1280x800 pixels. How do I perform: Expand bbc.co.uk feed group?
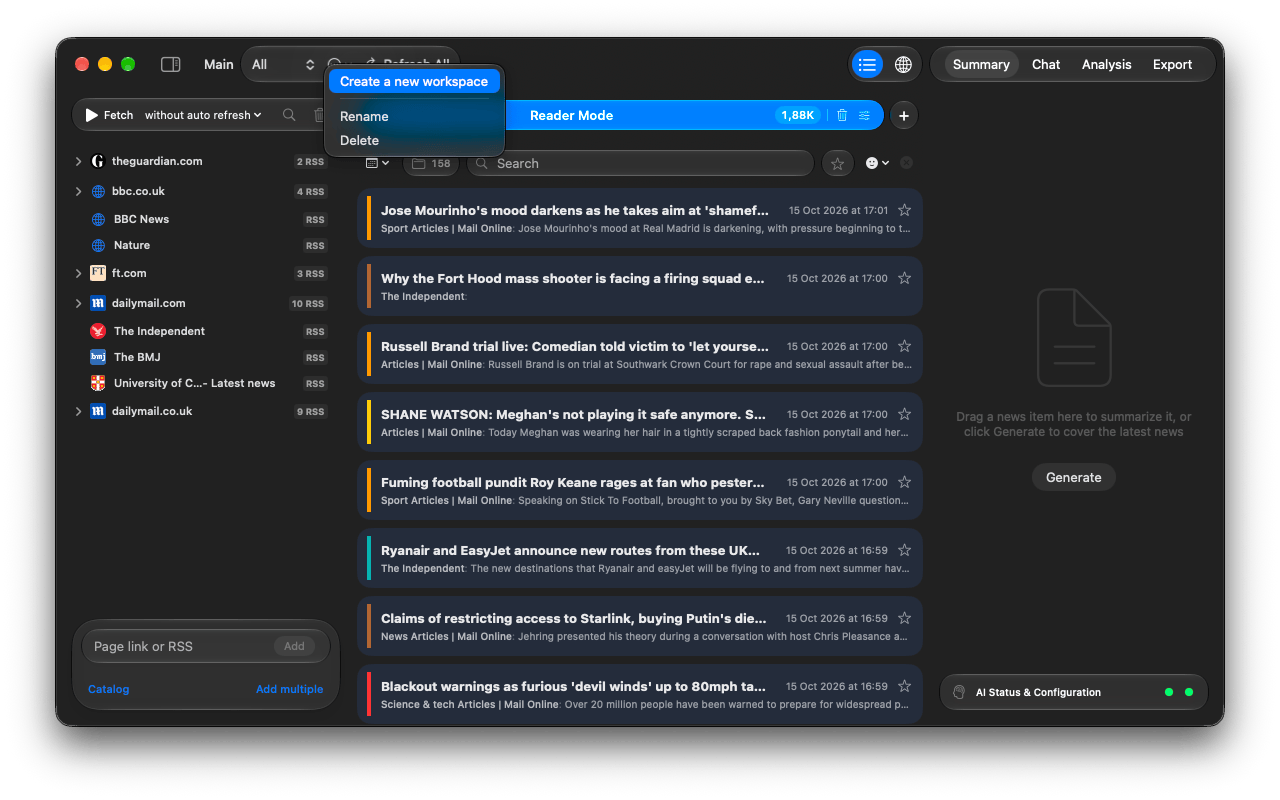click(x=79, y=191)
